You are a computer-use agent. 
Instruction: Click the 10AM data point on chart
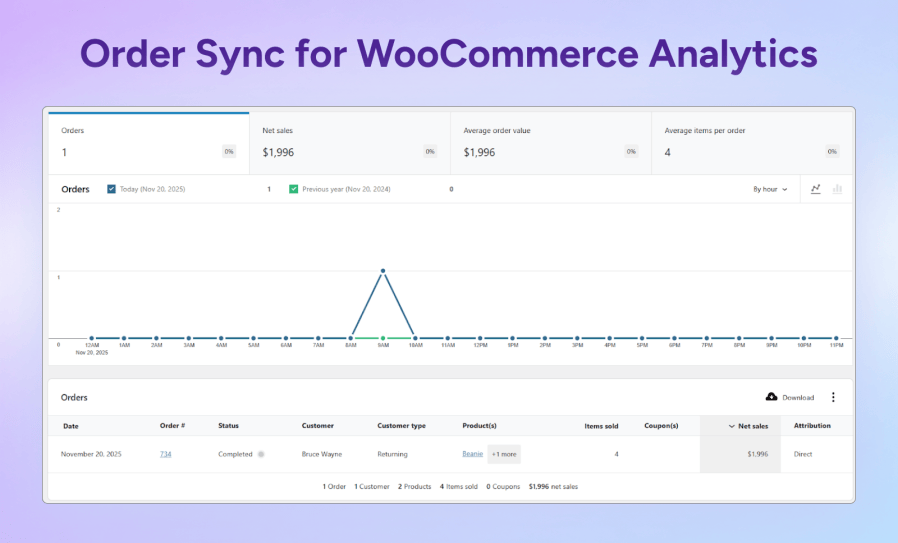415,339
